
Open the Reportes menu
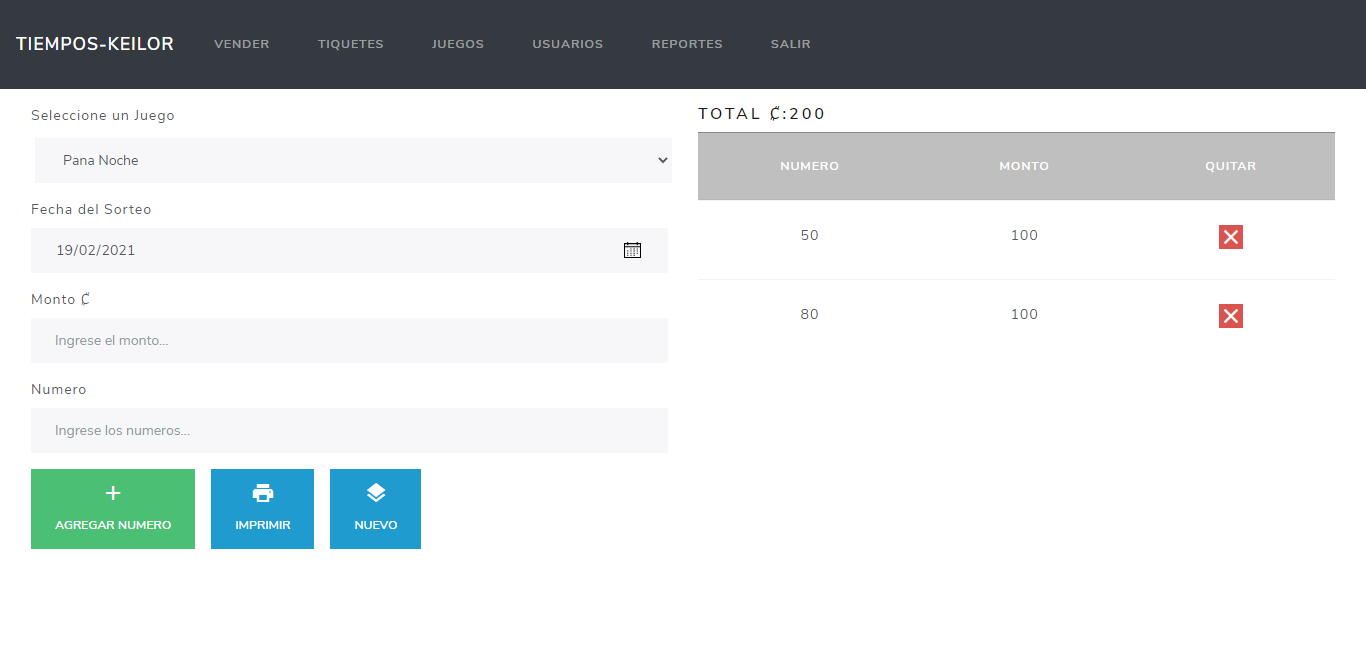pos(687,44)
